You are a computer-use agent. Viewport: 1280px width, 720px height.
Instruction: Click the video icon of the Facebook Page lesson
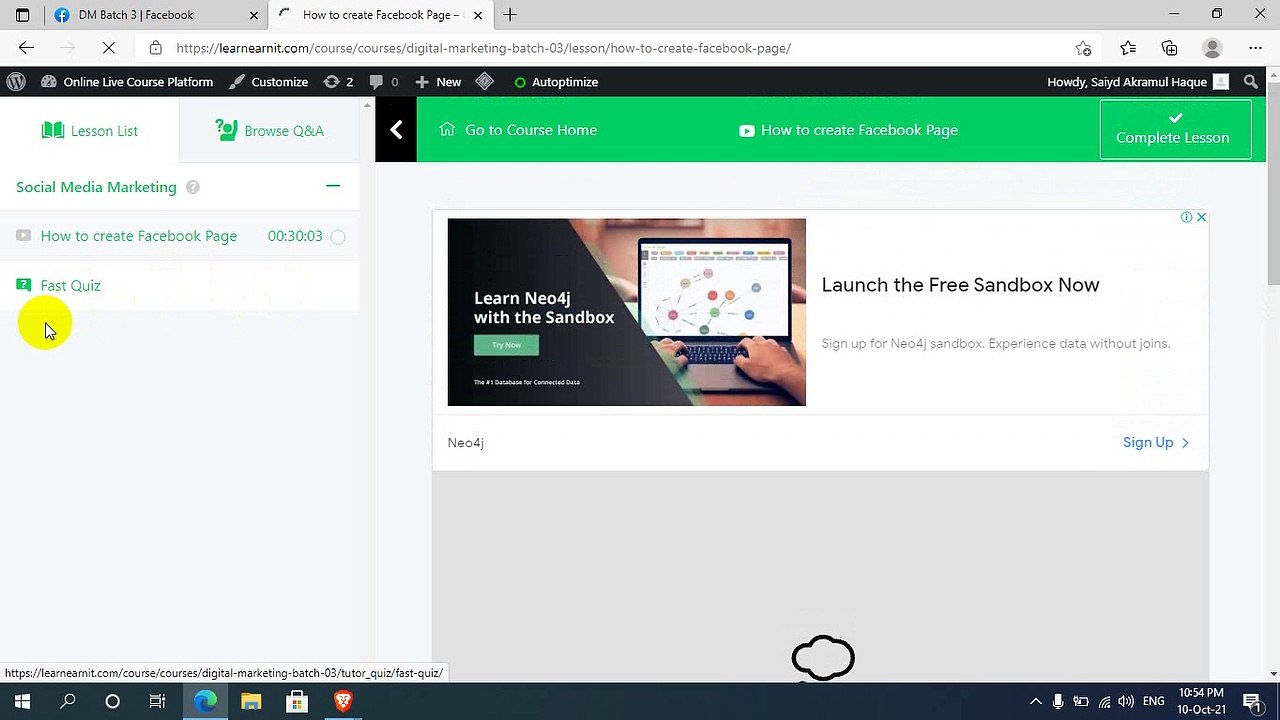24,236
